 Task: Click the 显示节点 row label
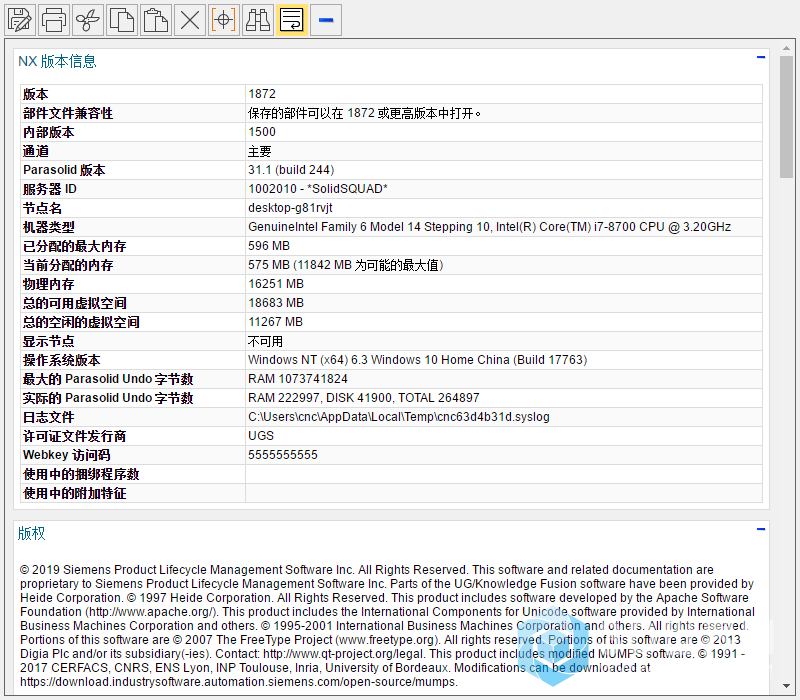tap(48, 341)
